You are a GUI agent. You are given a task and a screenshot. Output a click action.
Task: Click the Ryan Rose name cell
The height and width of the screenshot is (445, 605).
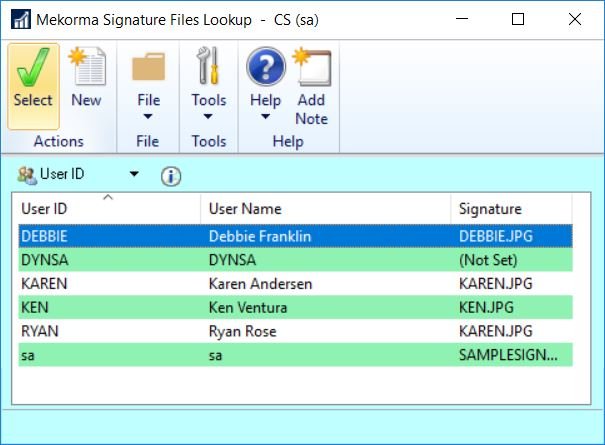[243, 332]
